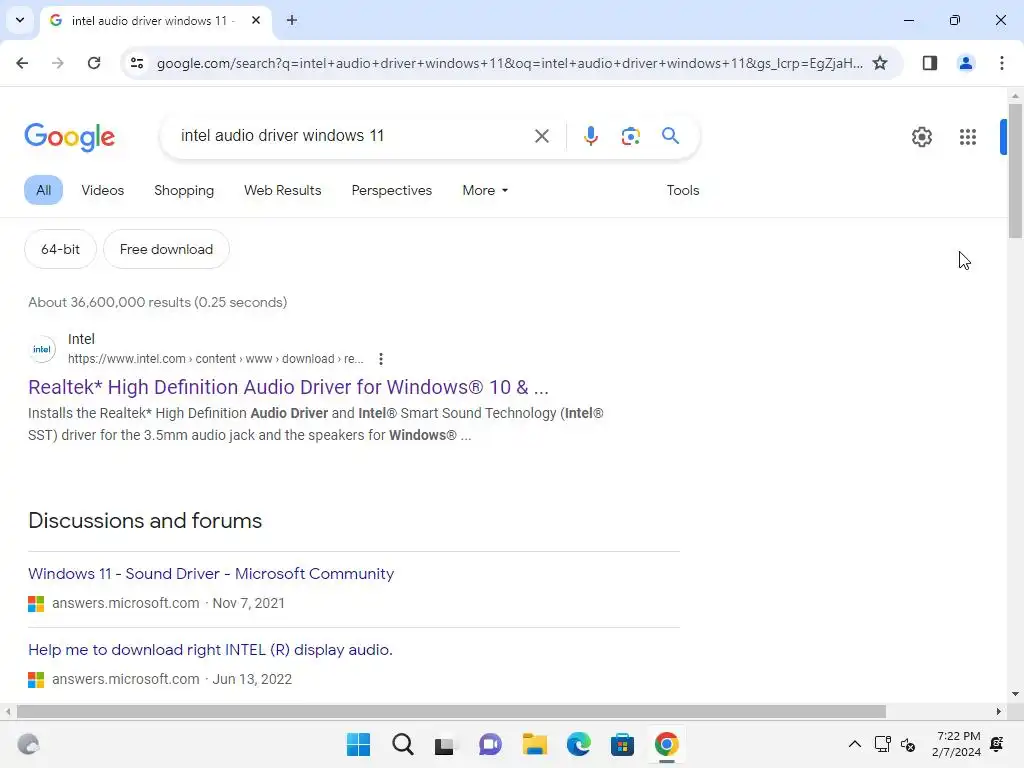Open taskbar Search

click(403, 744)
